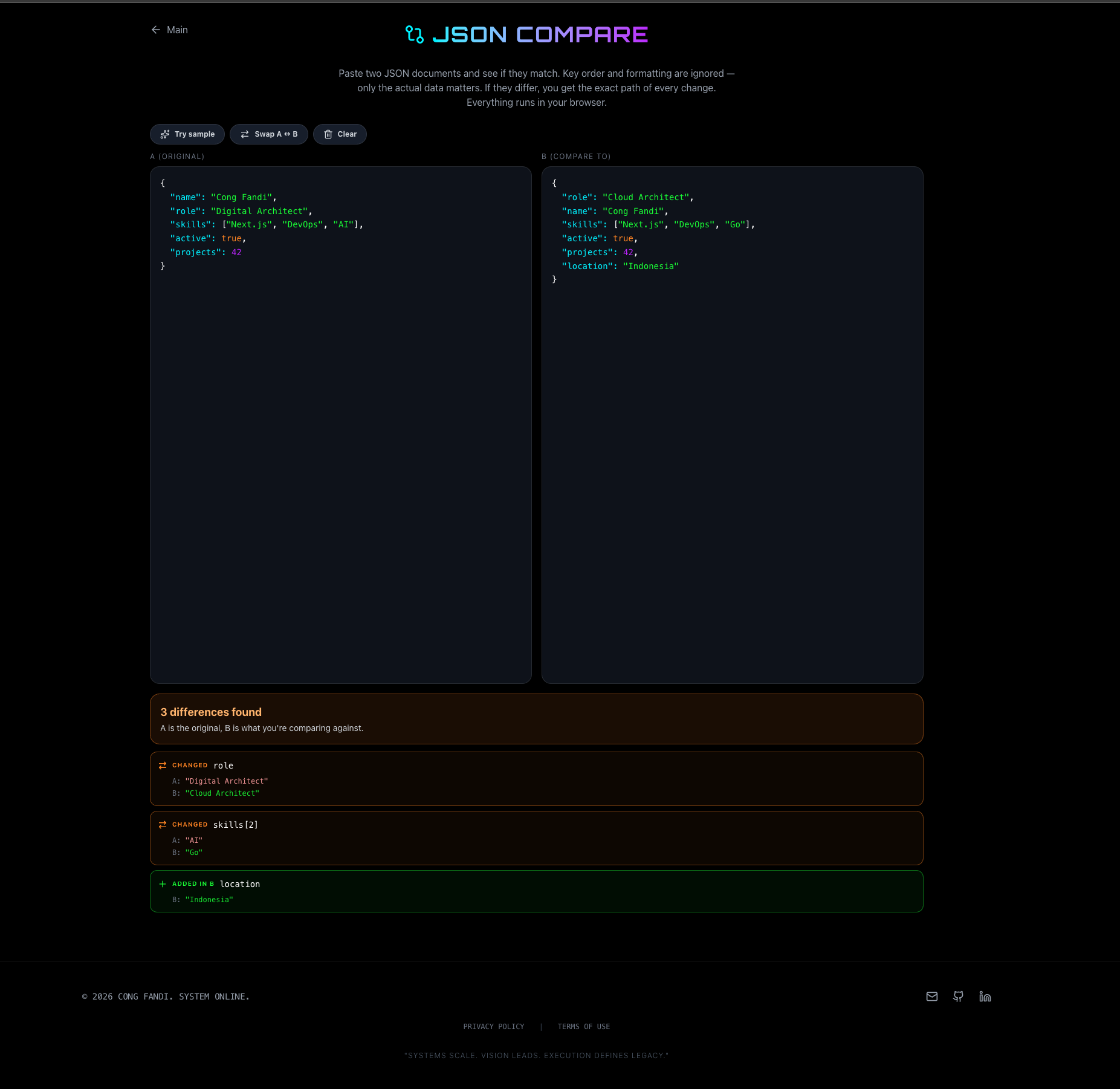
Task: Click "Cloud Architect" value in editor B
Action: 646,197
